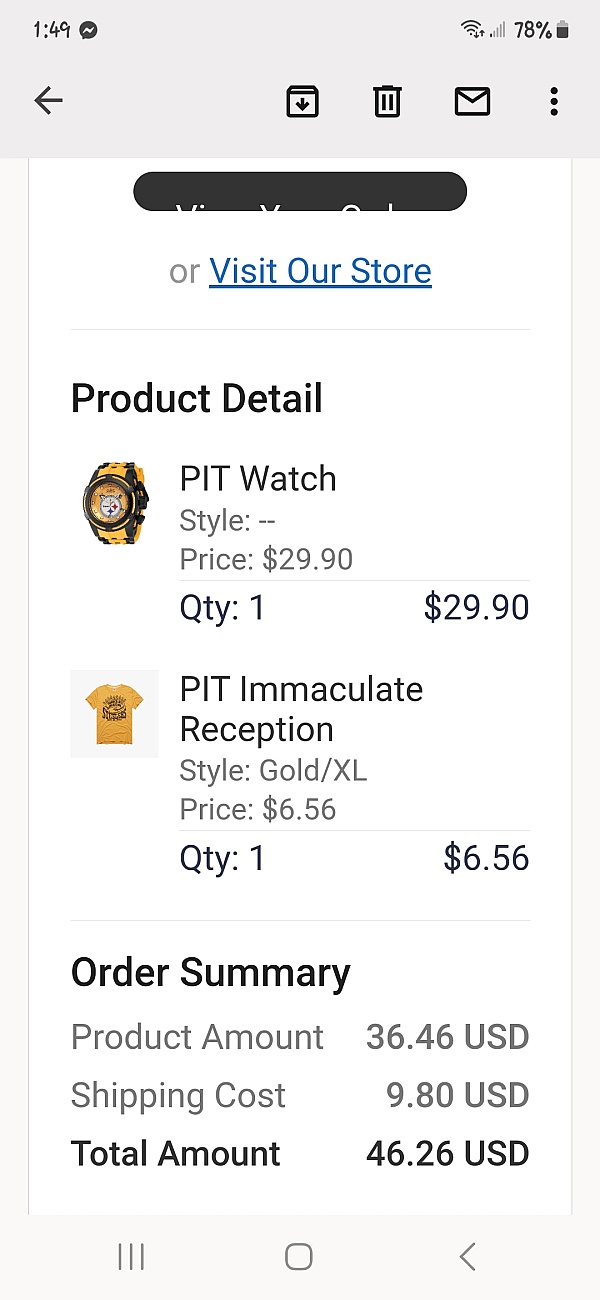Viewport: 600px width, 1300px height.
Task: Tap the Messenger notification icon in status bar
Action: [88, 30]
